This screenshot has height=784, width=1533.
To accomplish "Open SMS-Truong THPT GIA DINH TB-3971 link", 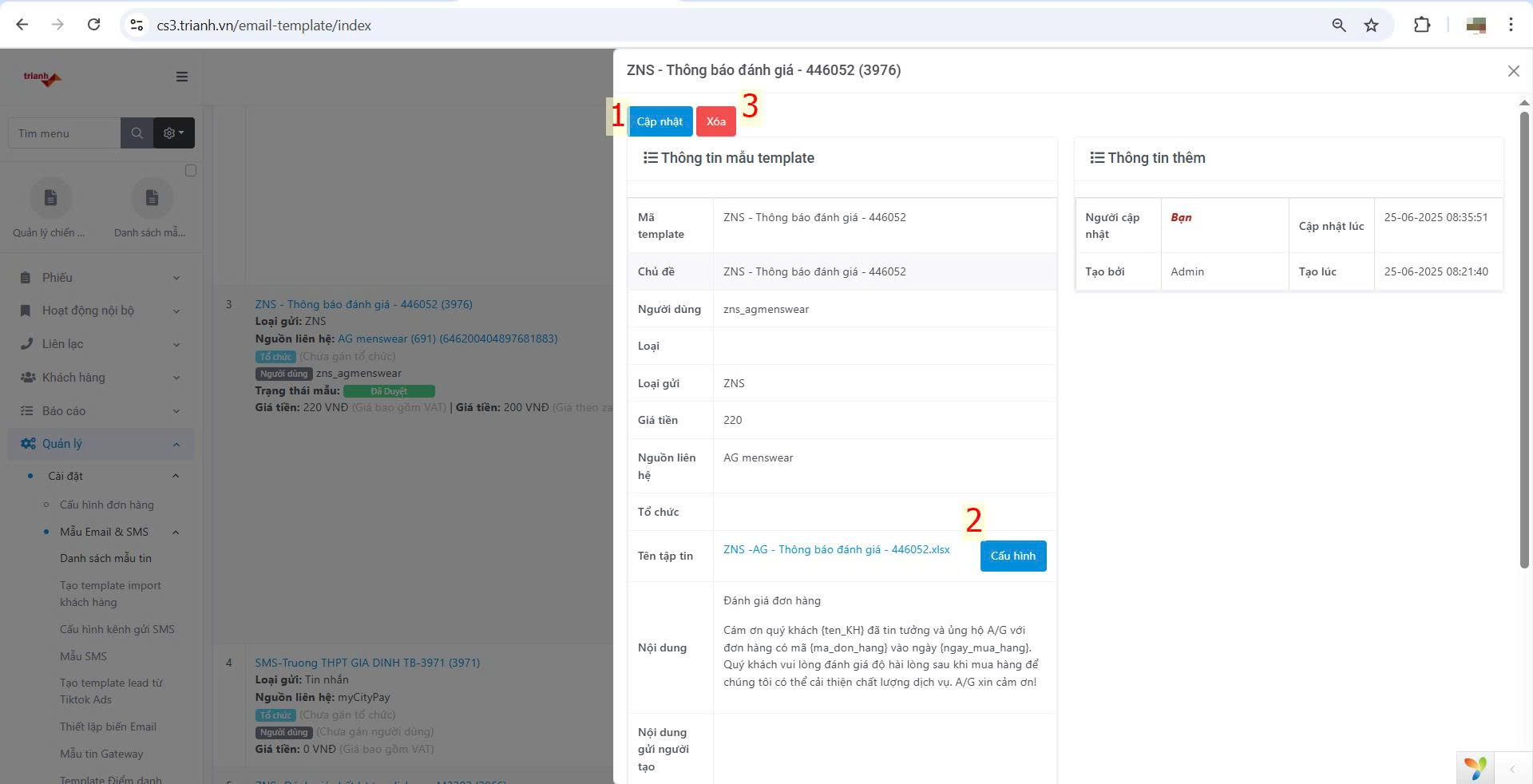I will (367, 663).
